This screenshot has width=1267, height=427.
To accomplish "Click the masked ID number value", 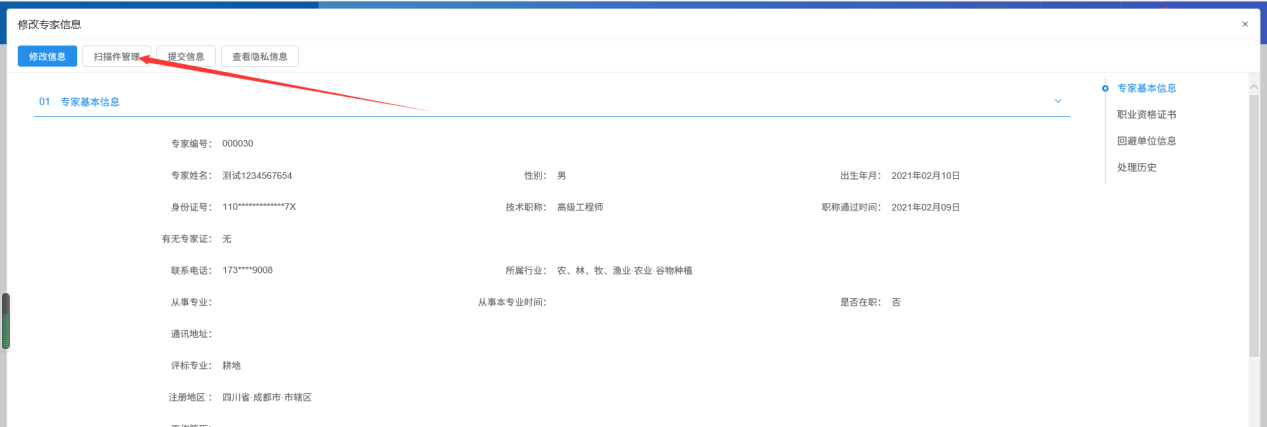I will [x=259, y=207].
